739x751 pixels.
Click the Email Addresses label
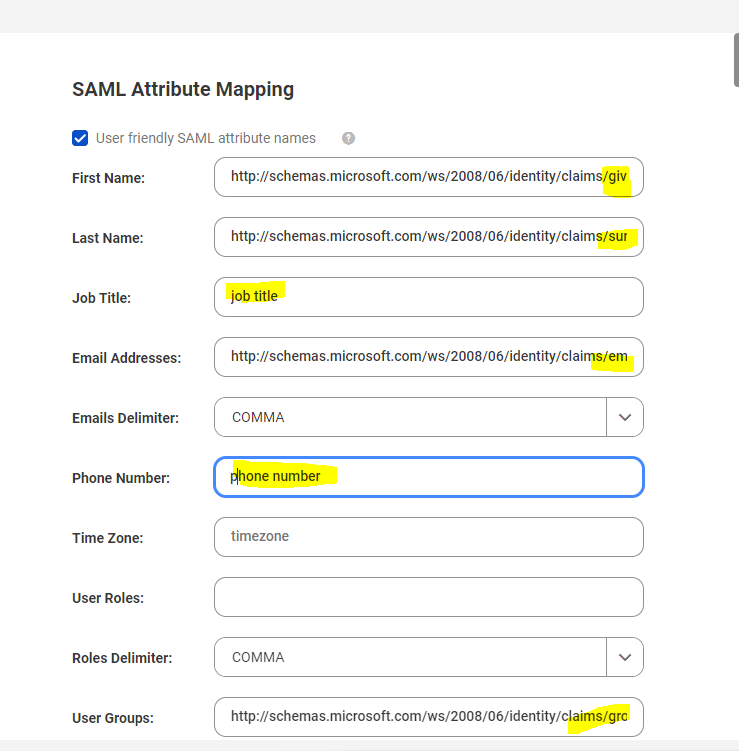pos(126,358)
